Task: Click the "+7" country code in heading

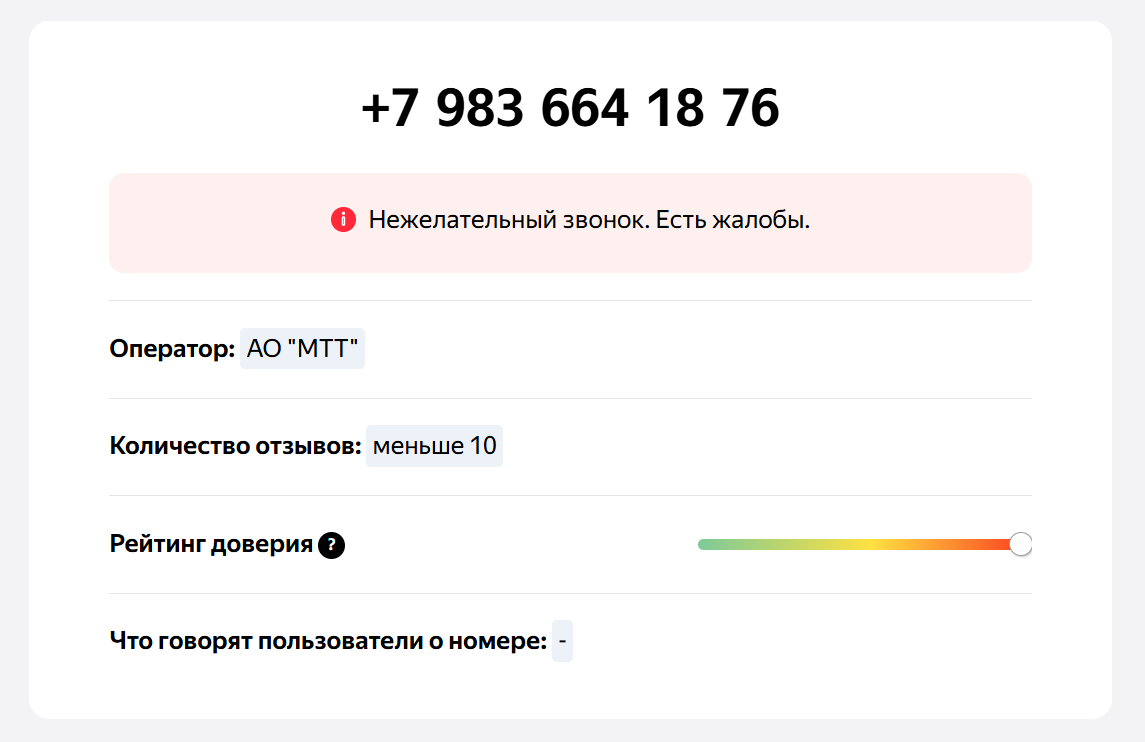Action: coord(390,108)
